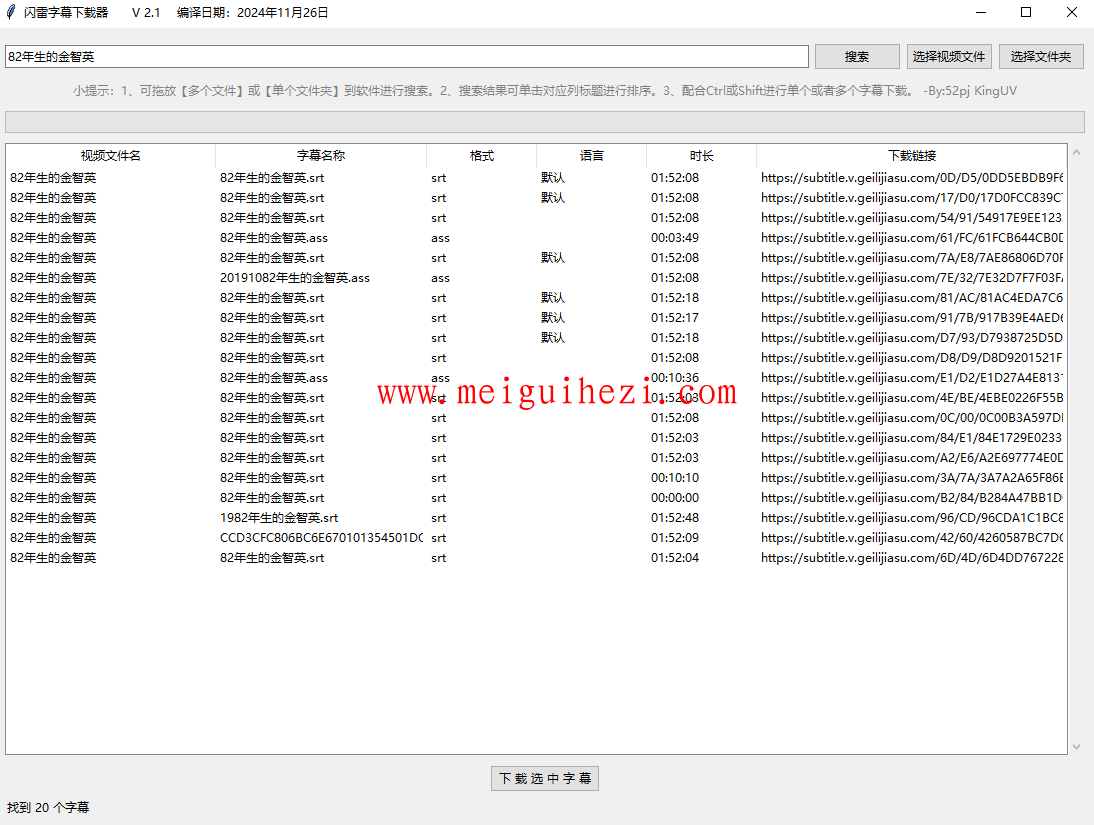Click link containing 42/60/4260587BC7D
1094x825 pixels.
click(x=912, y=538)
